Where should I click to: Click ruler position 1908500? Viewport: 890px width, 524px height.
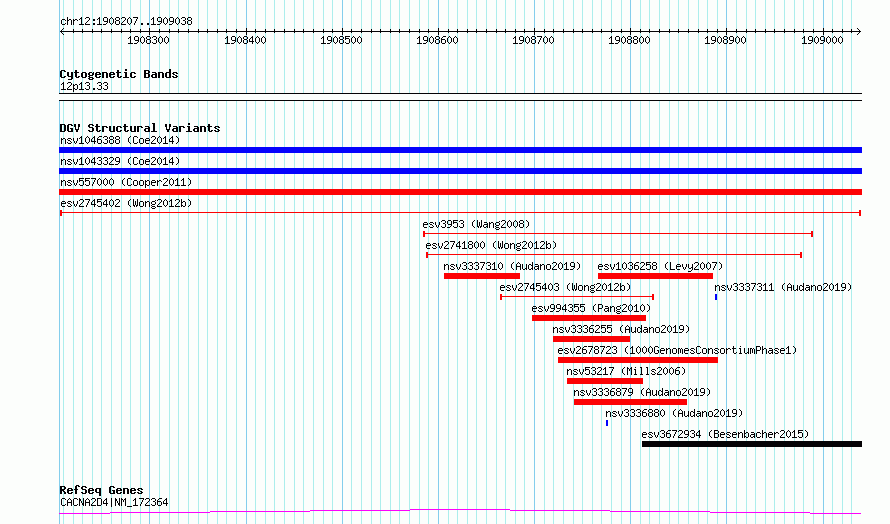[x=341, y=40]
